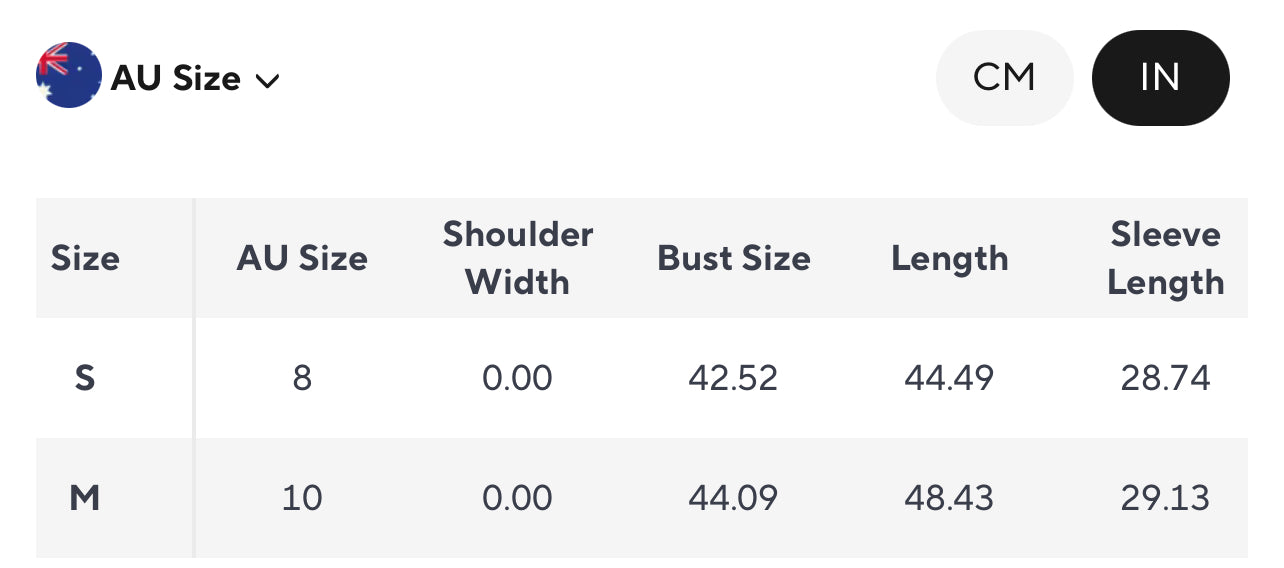Click AU size 10 cell
Image resolution: width=1284 pixels, height=568 pixels.
302,498
